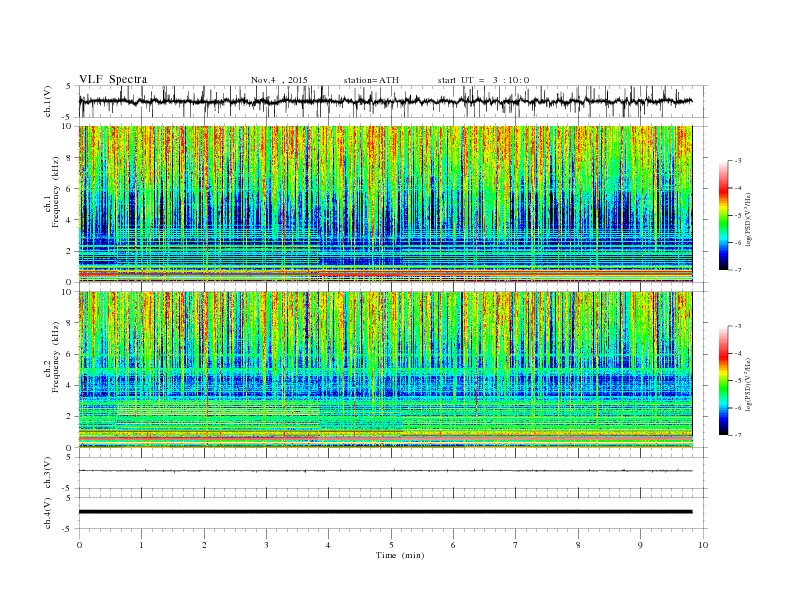Click the "ch.3(V)" axis label
The width and height of the screenshot is (792, 612).
point(47,473)
